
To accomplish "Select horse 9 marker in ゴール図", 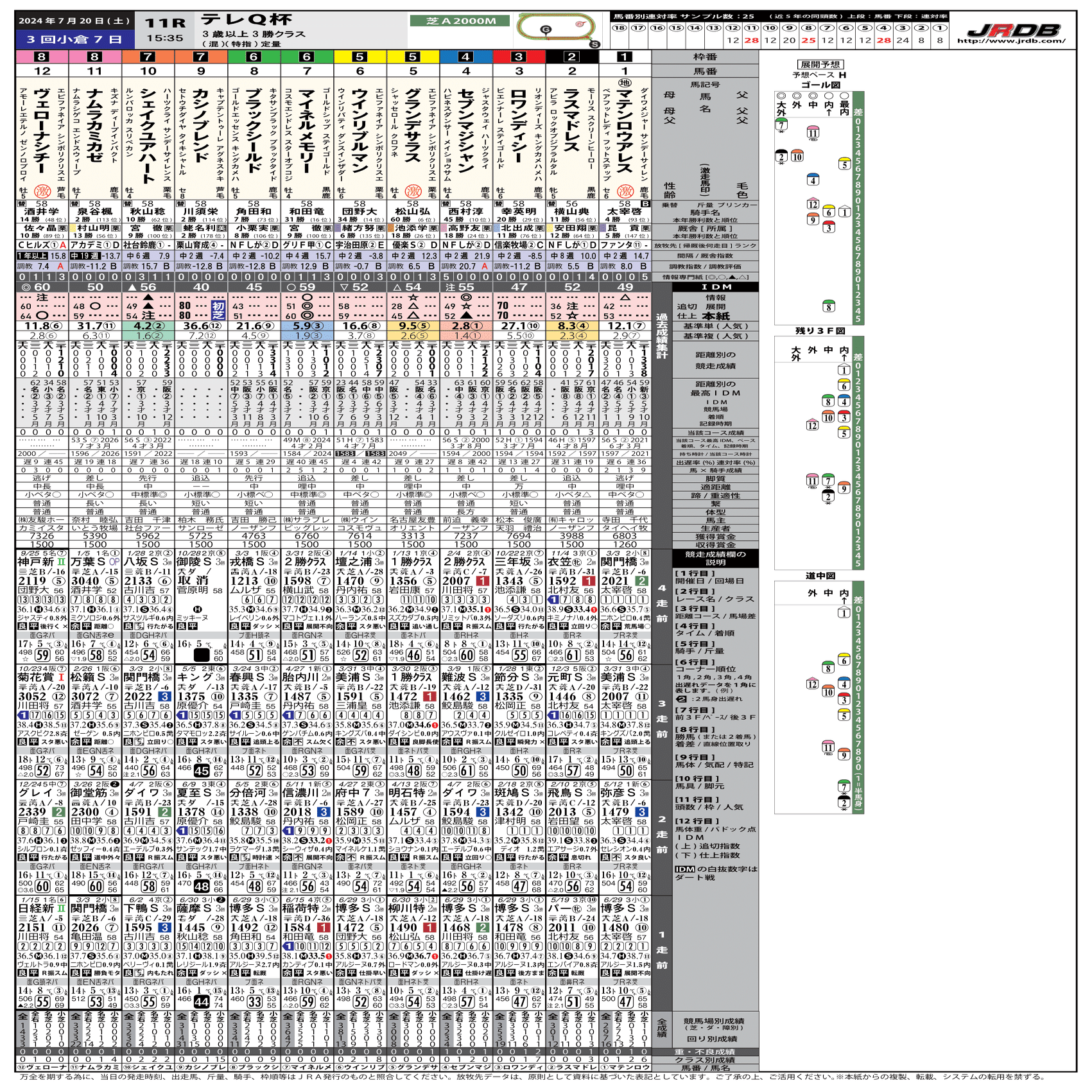I will 813,220.
